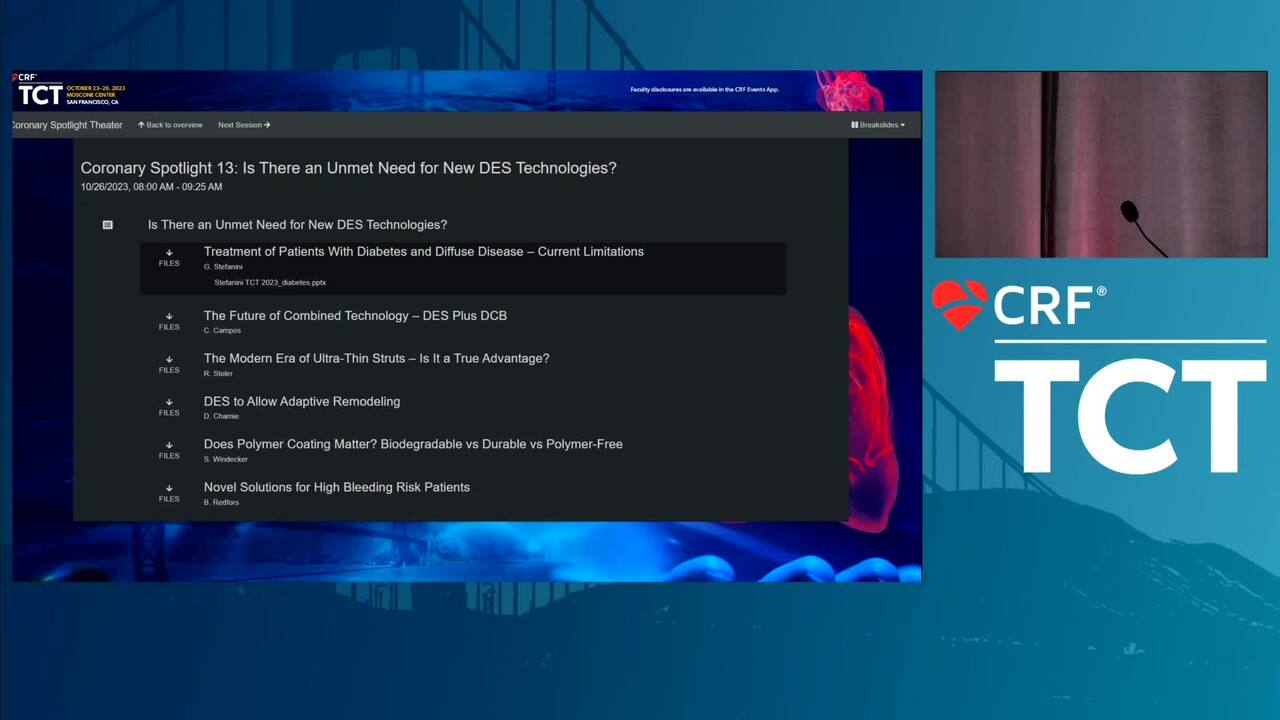The width and height of the screenshot is (1280, 720).
Task: Click the session date and time text
Action: point(151,187)
